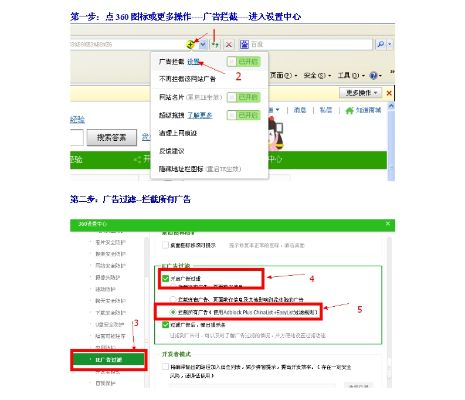
Task: Select 清理上网痕迹 in the popup menu
Action: (x=178, y=133)
